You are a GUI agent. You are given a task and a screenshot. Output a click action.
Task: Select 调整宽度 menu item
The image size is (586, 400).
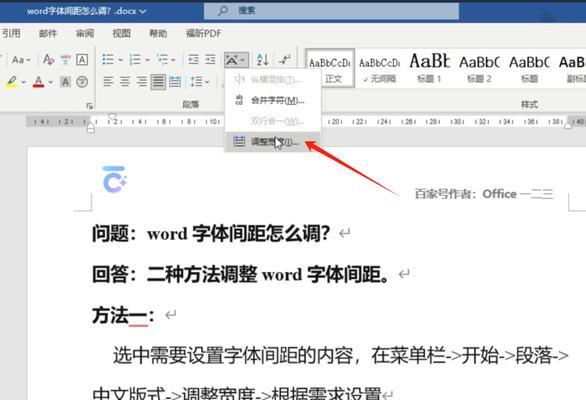(272, 142)
